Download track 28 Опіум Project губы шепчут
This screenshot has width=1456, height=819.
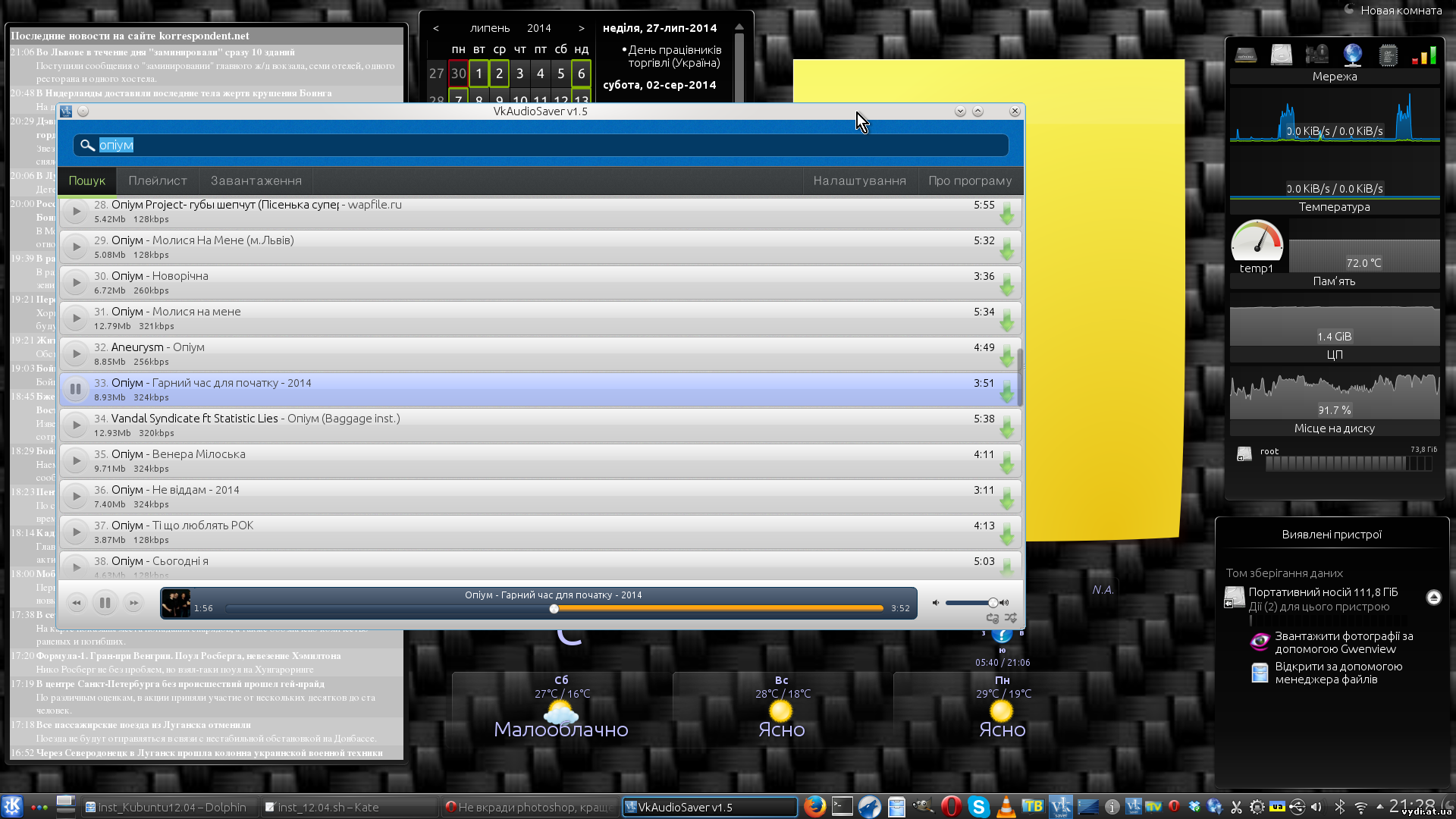(x=1006, y=213)
